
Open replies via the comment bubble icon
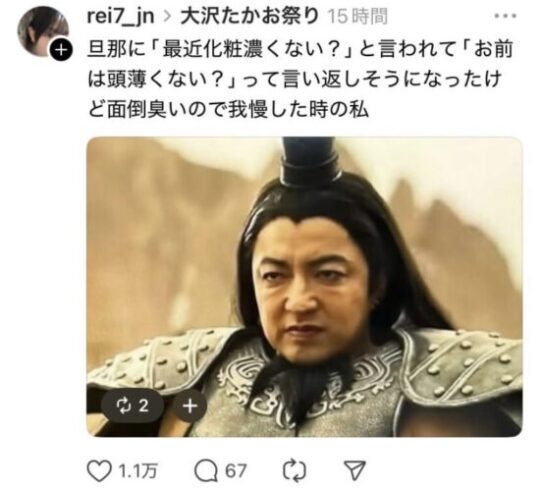coord(206,471)
